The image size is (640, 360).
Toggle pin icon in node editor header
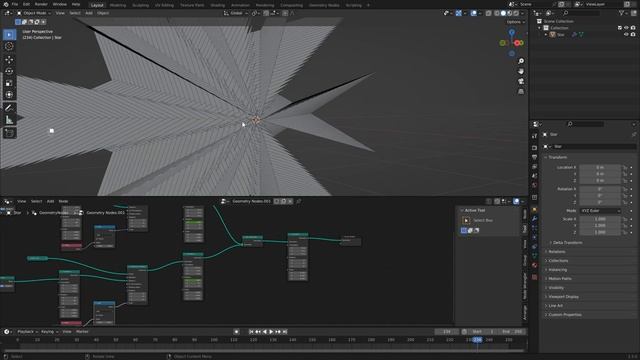(299, 201)
